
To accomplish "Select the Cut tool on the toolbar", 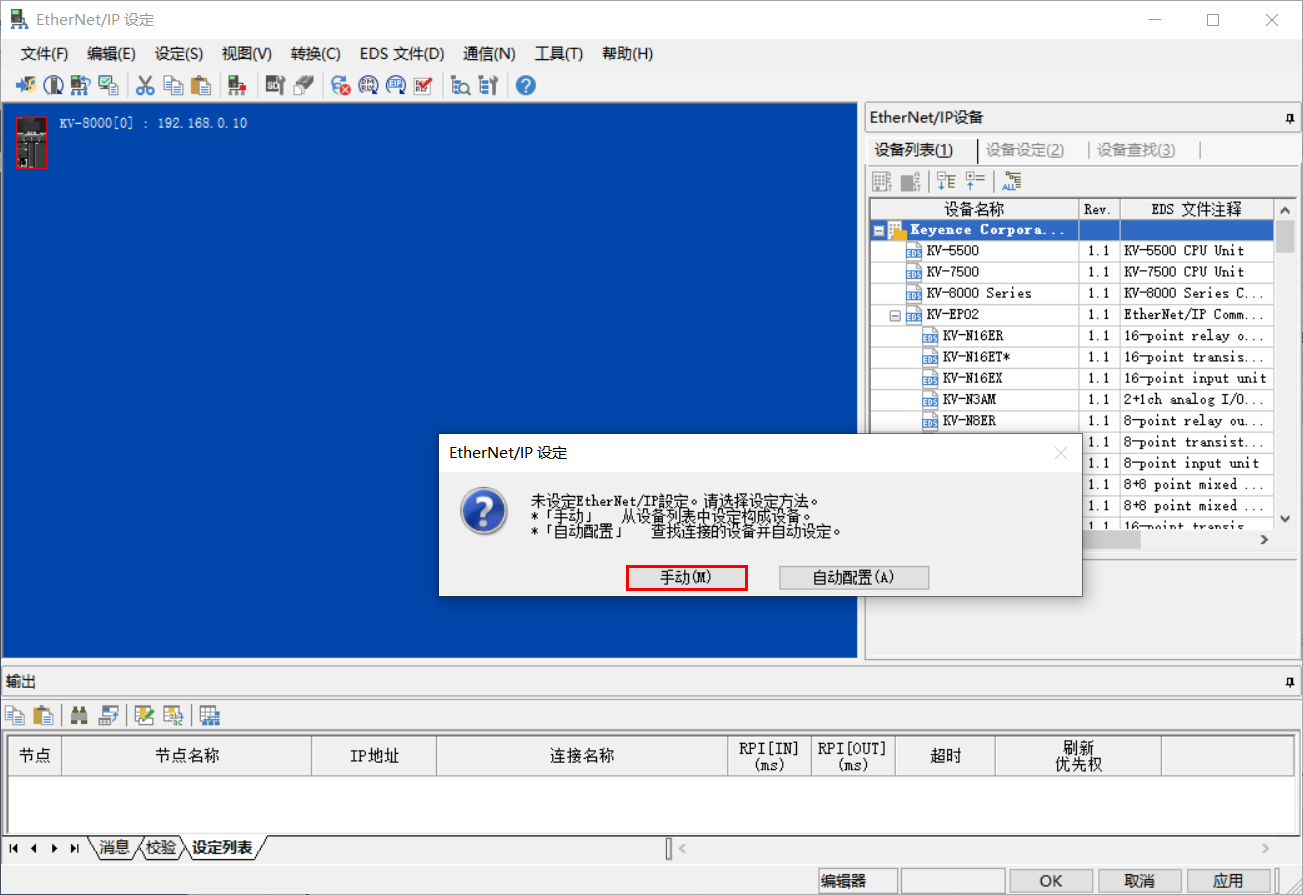I will [145, 85].
